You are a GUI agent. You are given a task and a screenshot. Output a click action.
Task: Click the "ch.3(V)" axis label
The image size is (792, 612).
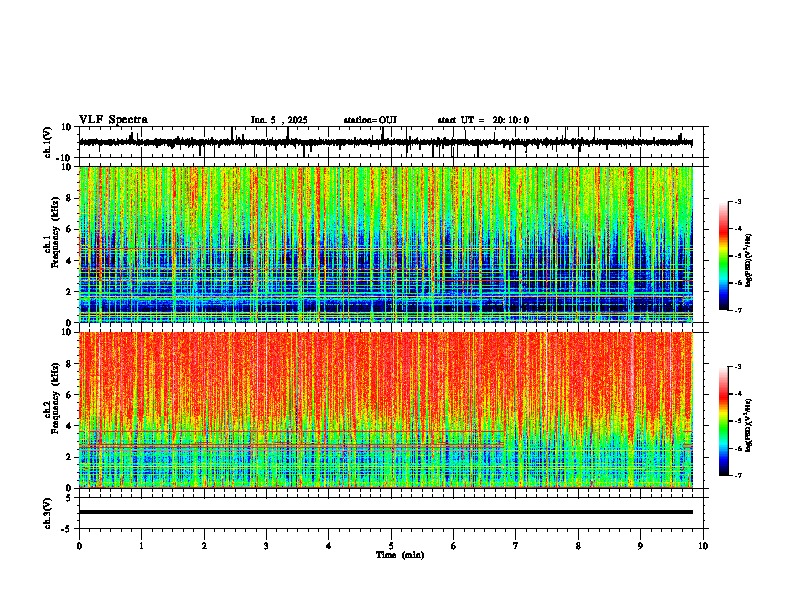(48, 513)
